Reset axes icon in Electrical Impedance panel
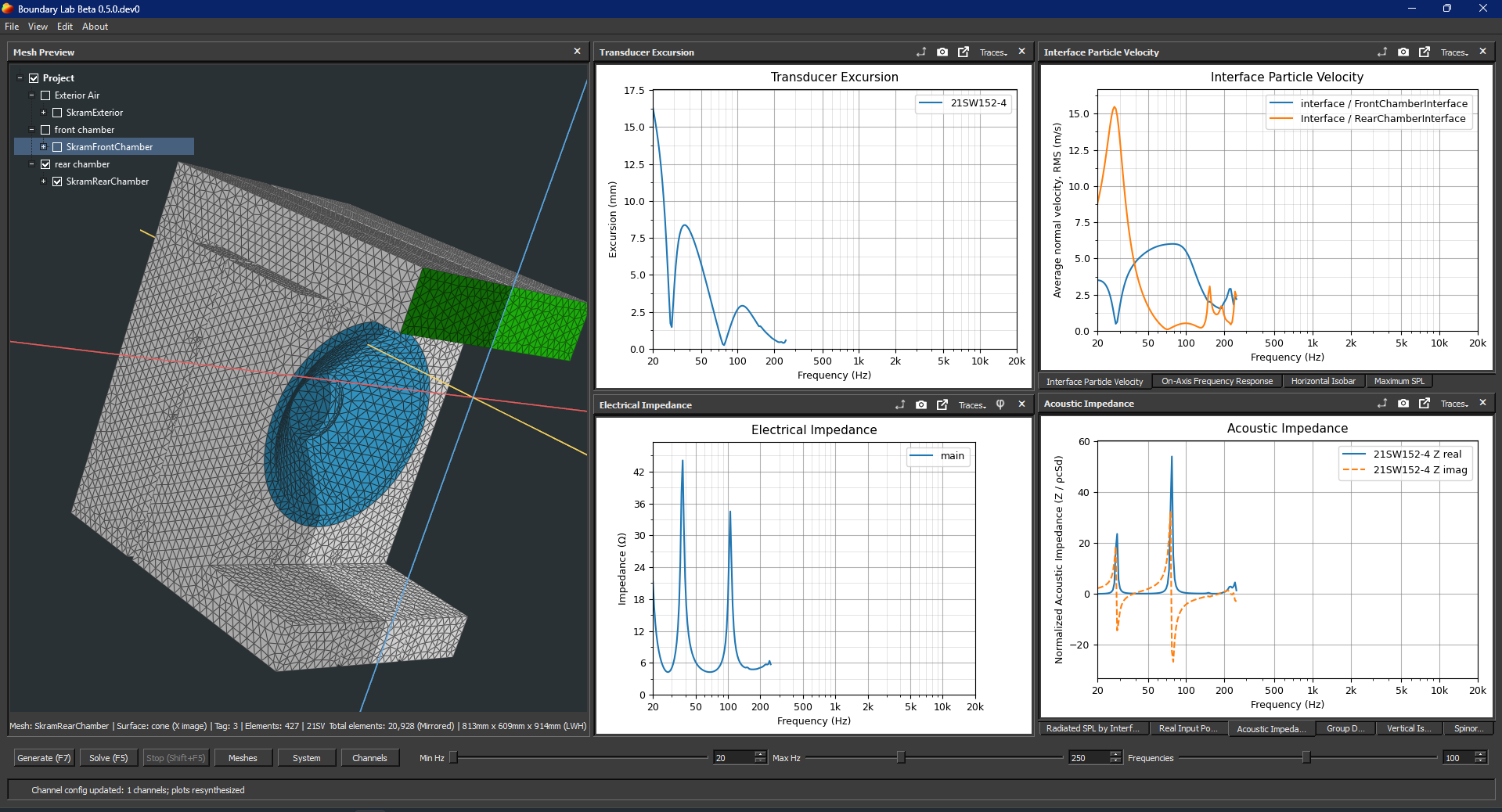Screen dimensions: 1502x812 tap(900, 404)
